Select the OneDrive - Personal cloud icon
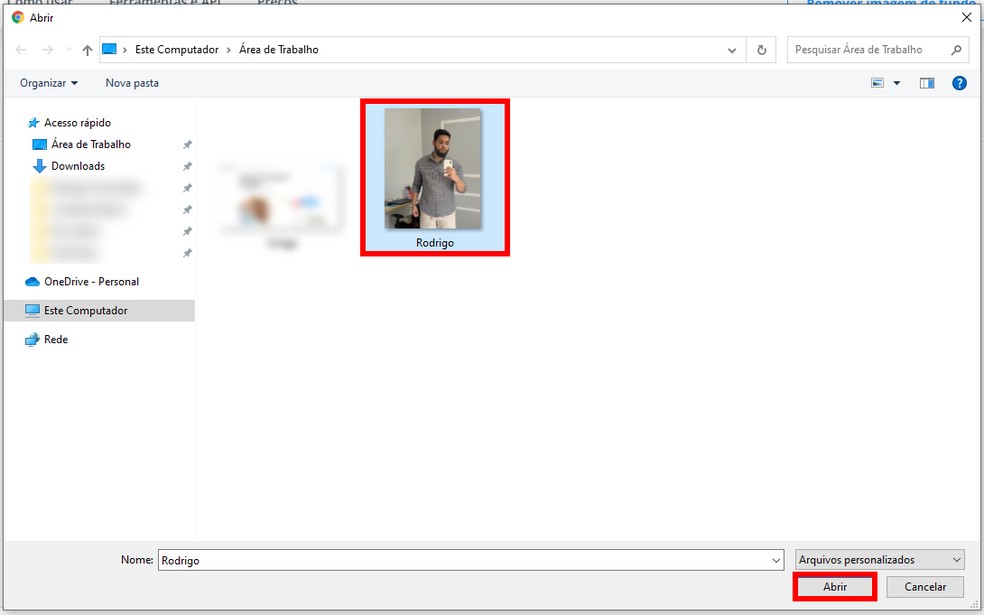 click(x=31, y=281)
